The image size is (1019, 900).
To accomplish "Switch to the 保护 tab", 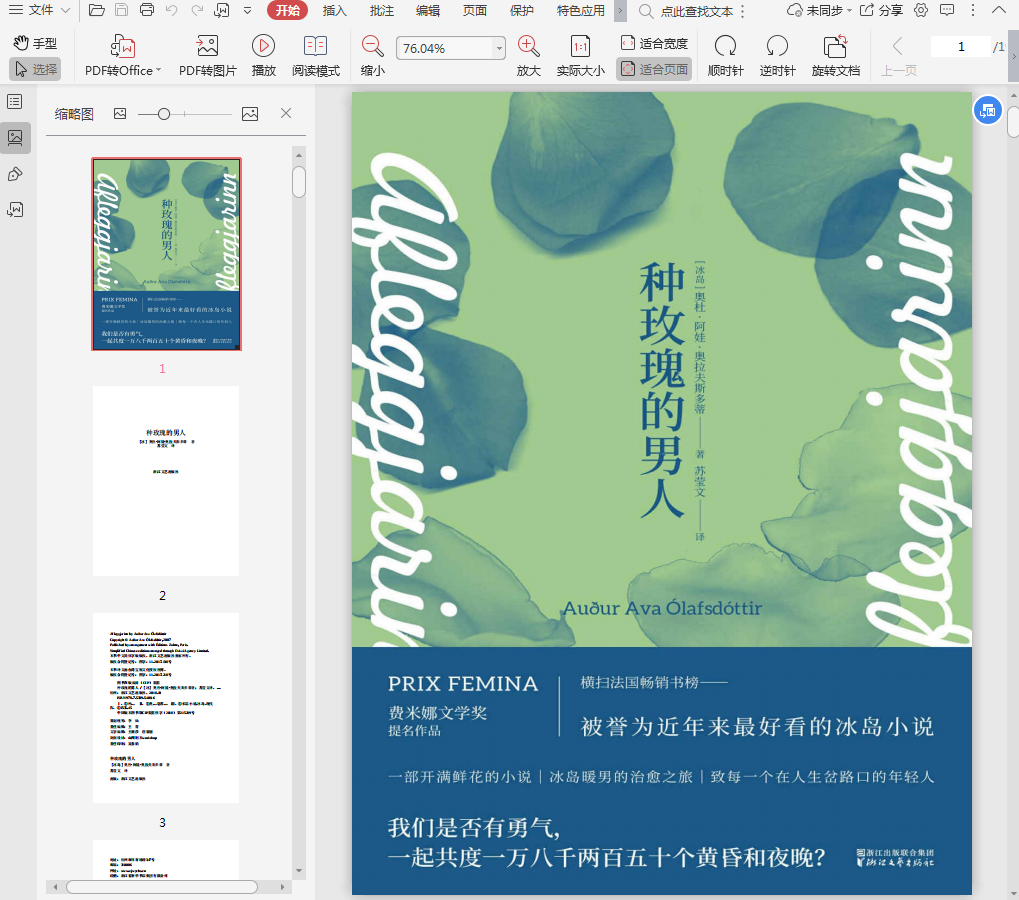I will 521,10.
